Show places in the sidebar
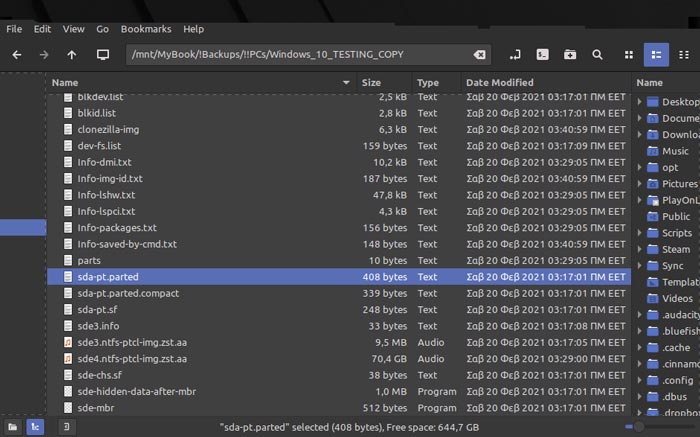The width and height of the screenshot is (700, 437). point(12,427)
